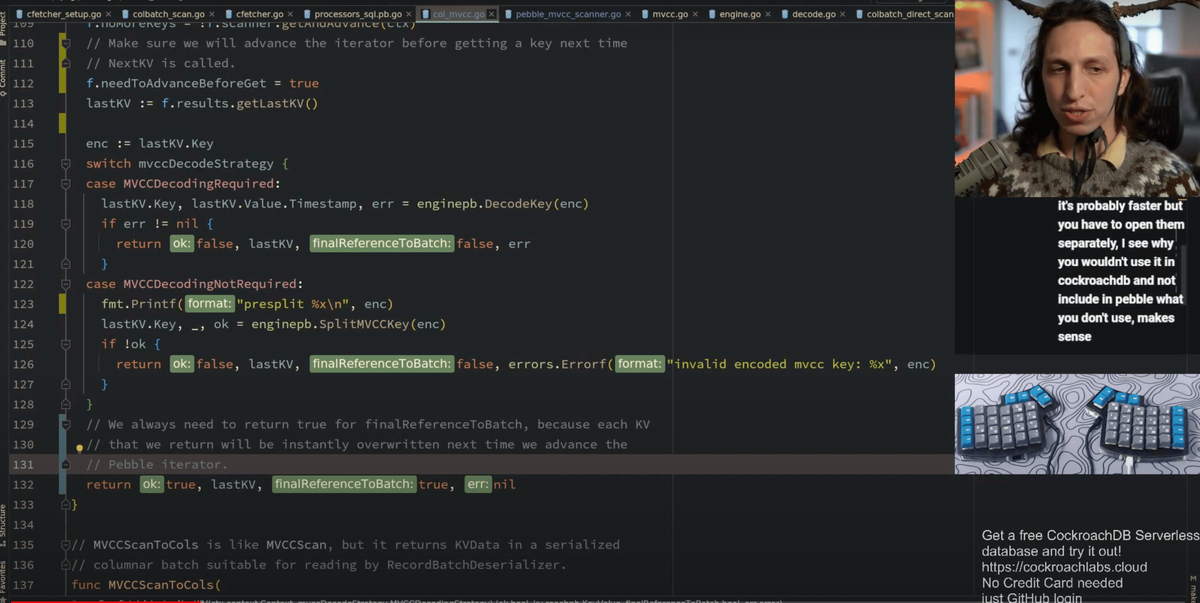Close the col_mvcc.go editor tab
The height and width of the screenshot is (603, 1200).
(491, 15)
